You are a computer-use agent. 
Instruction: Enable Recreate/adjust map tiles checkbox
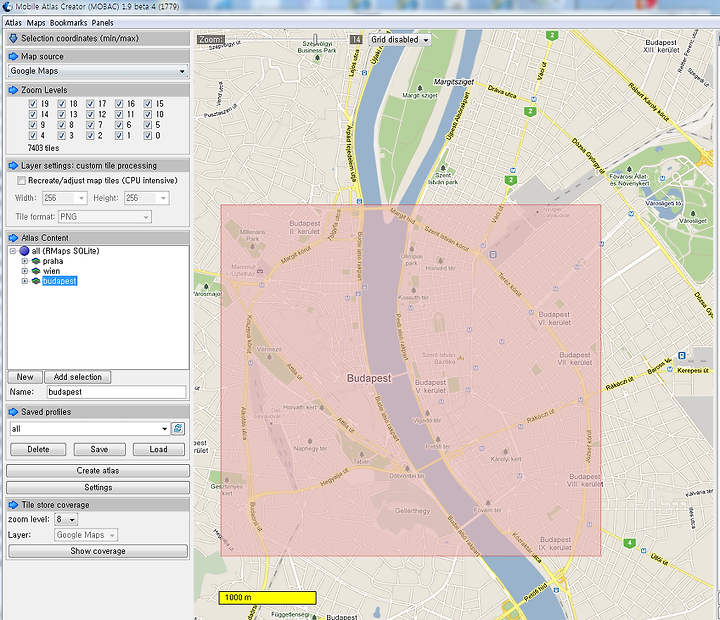(x=21, y=180)
